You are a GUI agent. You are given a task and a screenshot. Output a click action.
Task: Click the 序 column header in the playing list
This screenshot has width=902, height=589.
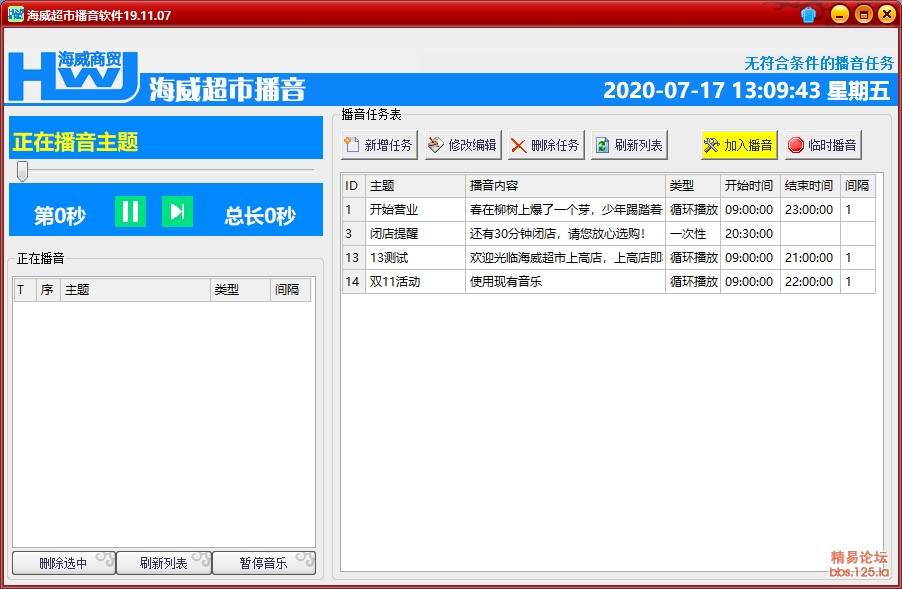(x=48, y=289)
